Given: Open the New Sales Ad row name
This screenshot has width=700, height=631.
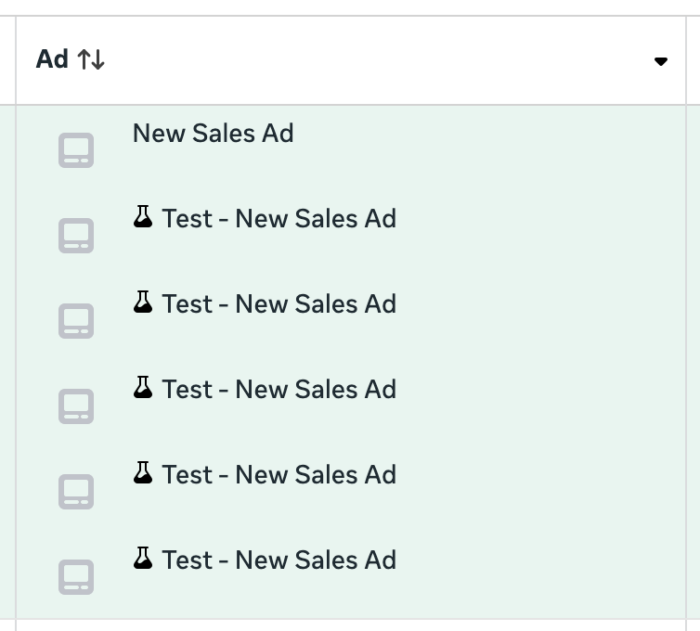Looking at the screenshot, I should tap(213, 133).
